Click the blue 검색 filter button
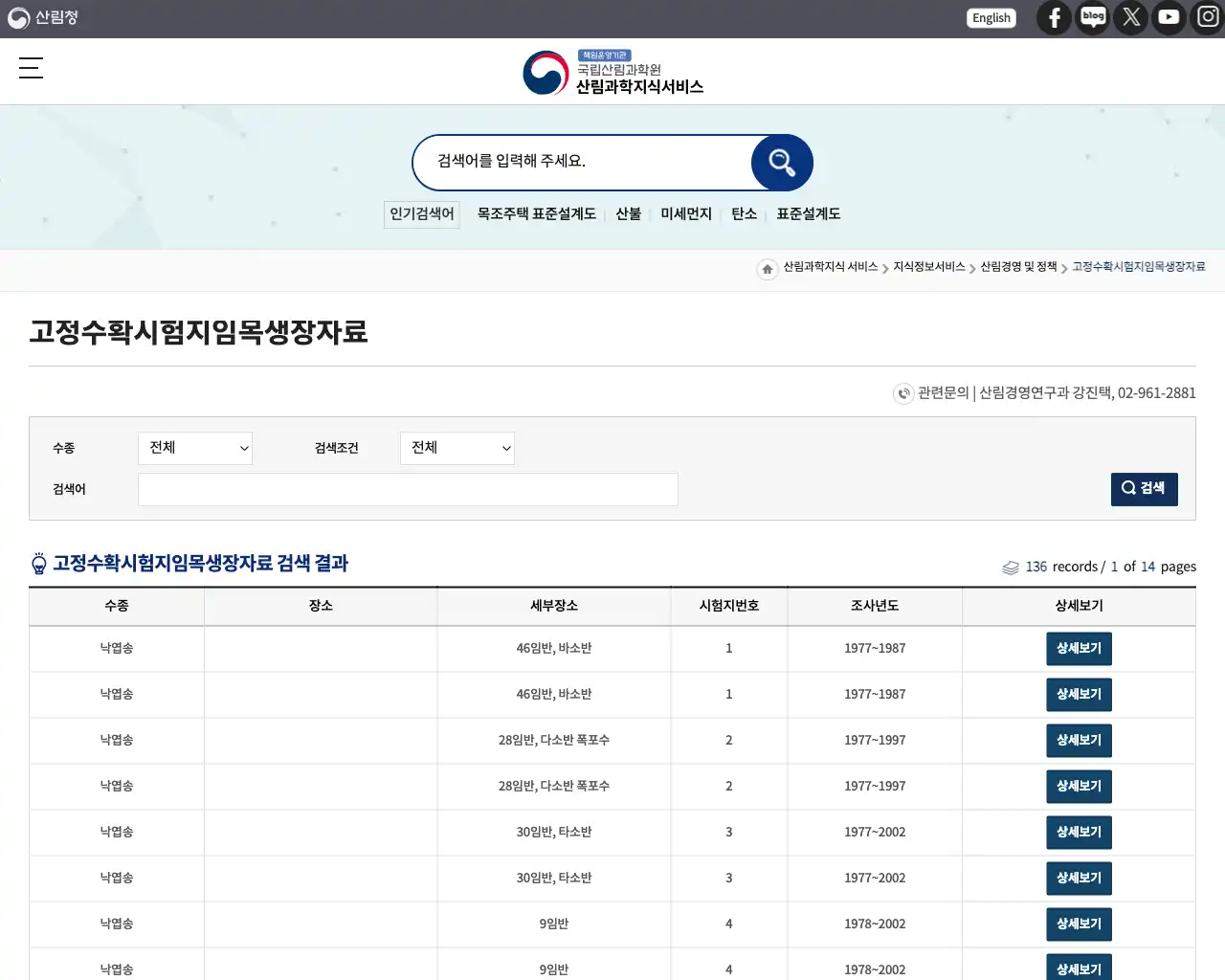Viewport: 1225px width, 980px height. (1145, 489)
